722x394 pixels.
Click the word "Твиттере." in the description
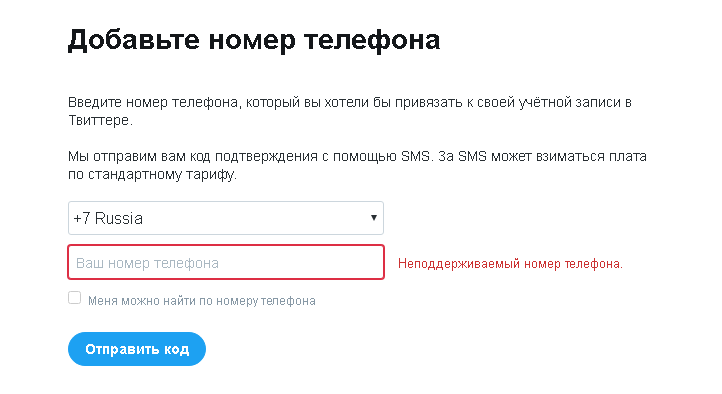point(100,120)
